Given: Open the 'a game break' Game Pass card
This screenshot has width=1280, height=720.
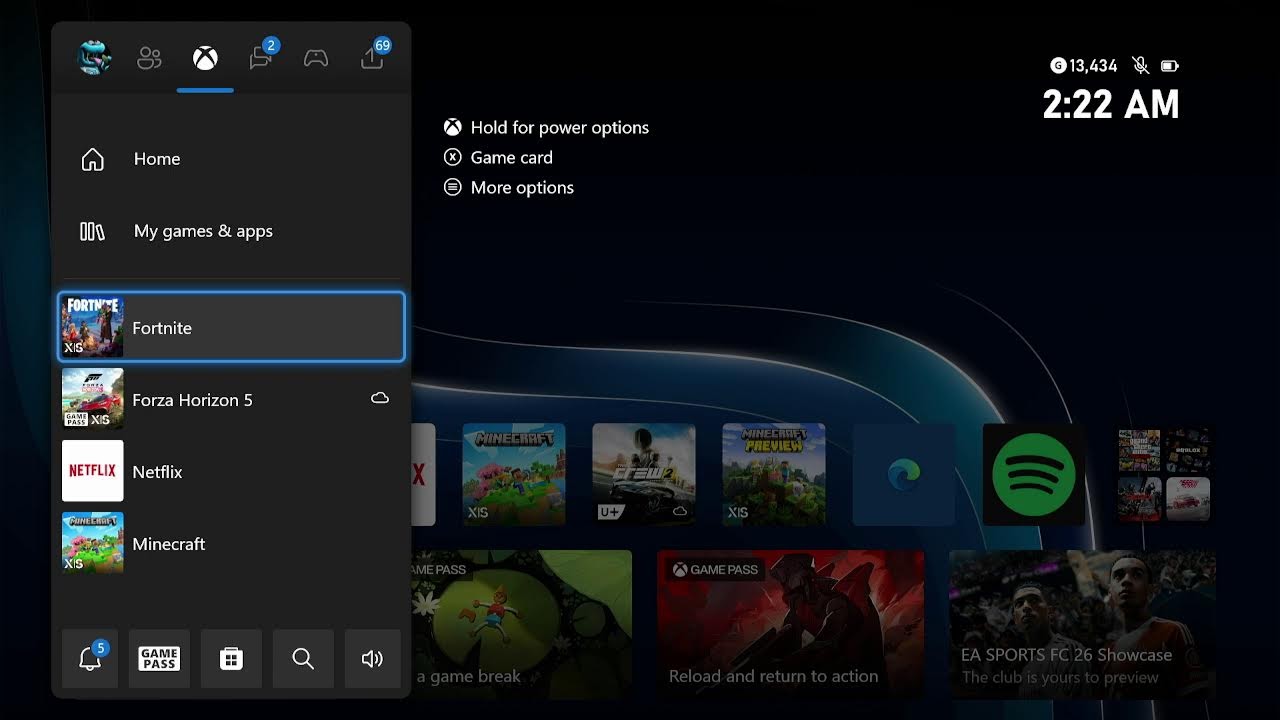Looking at the screenshot, I should click(x=521, y=624).
